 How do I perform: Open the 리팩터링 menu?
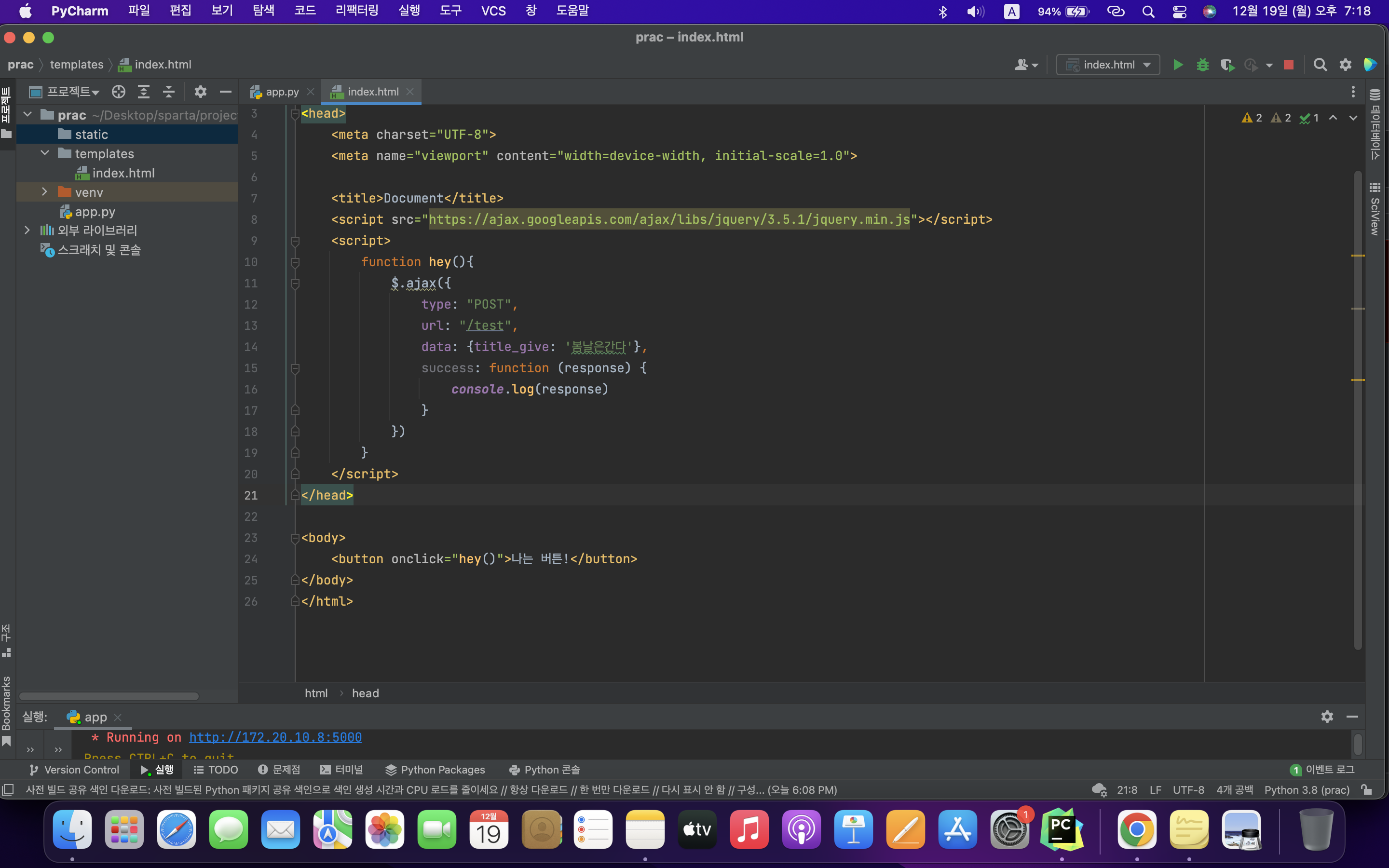[x=356, y=11]
